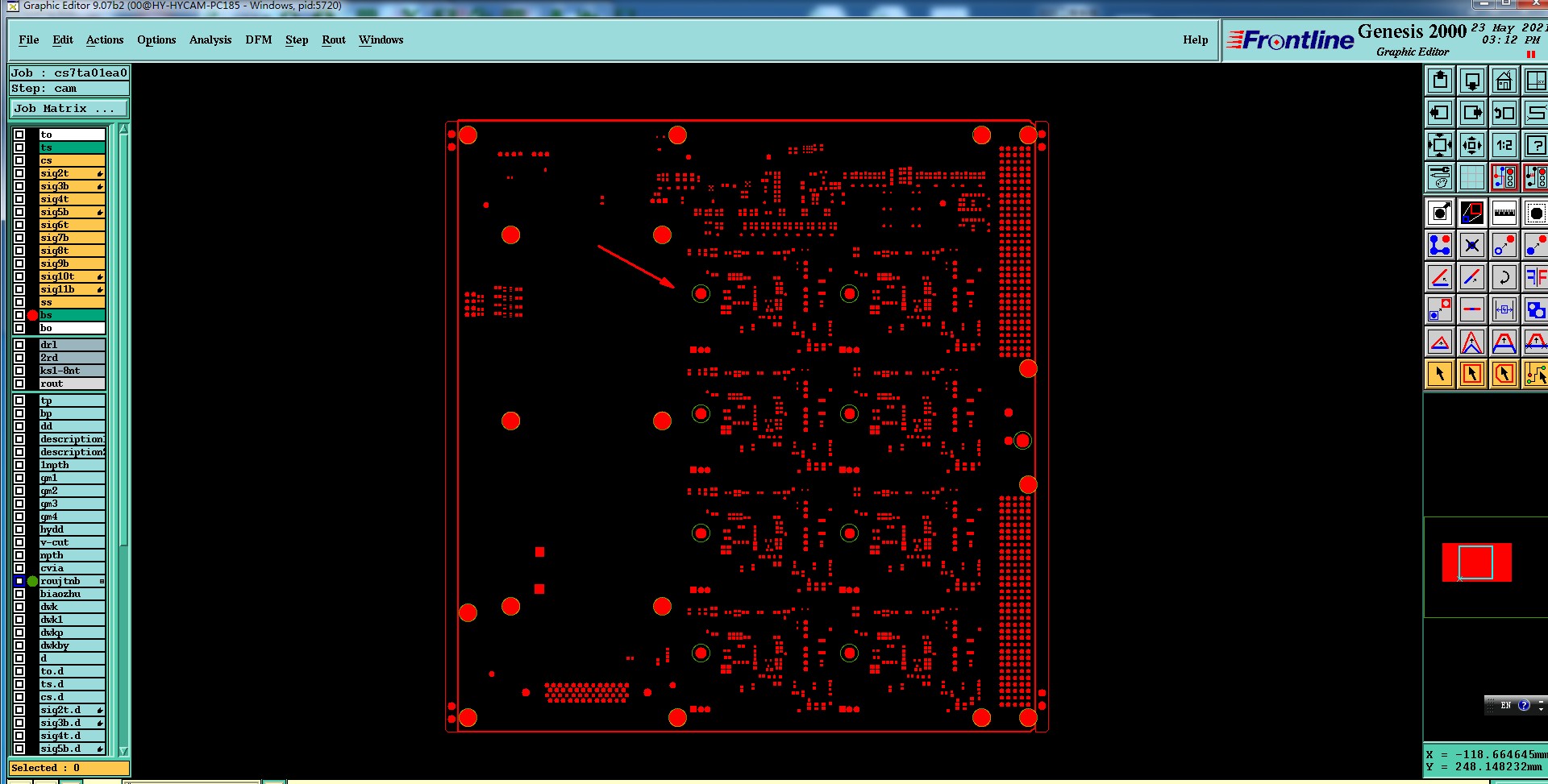Click the red overview thumbnail panel

coord(1476,562)
